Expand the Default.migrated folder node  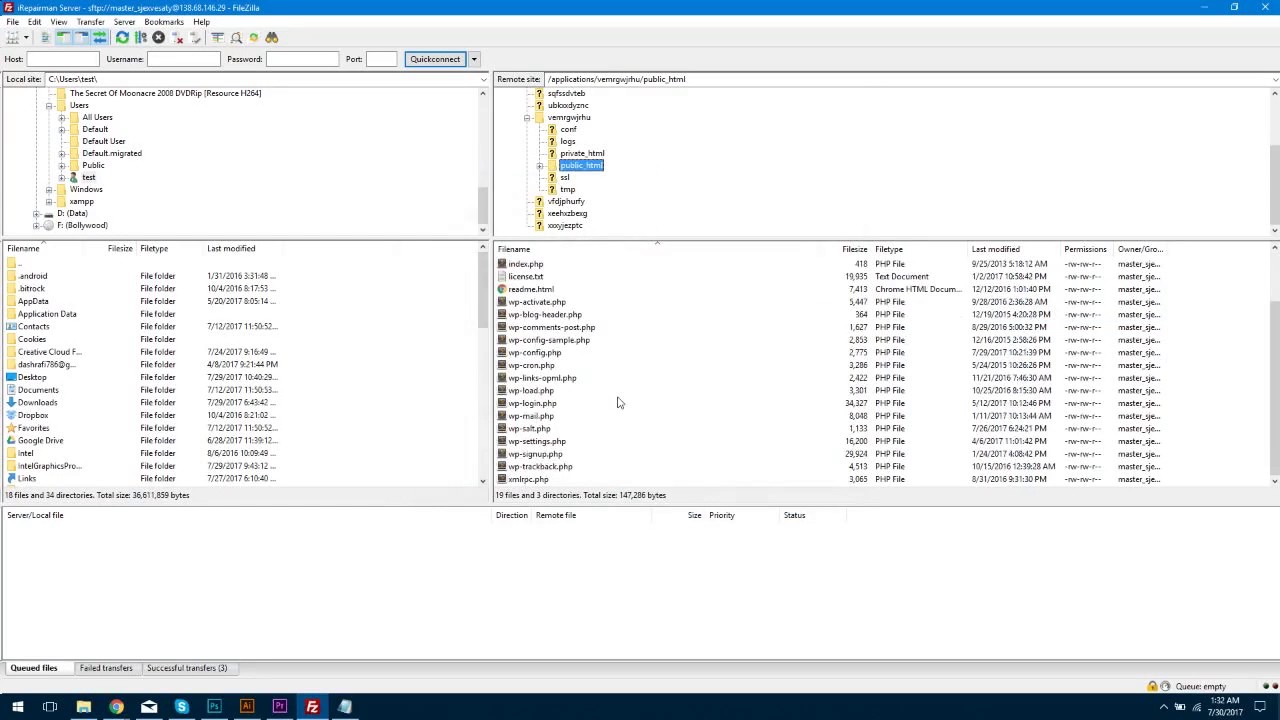(x=61, y=153)
